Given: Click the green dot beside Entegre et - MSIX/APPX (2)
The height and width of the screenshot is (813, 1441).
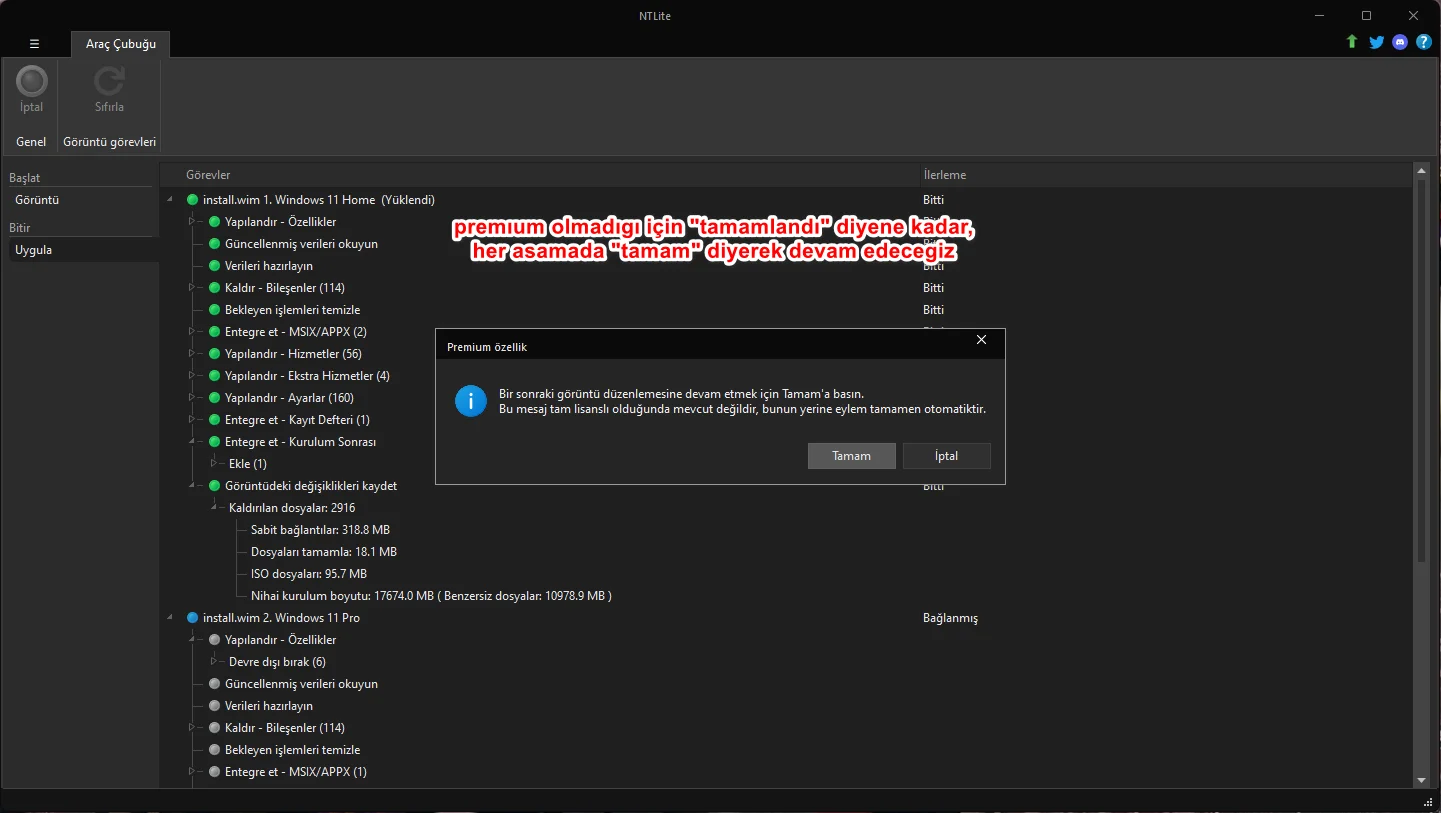Looking at the screenshot, I should [214, 332].
